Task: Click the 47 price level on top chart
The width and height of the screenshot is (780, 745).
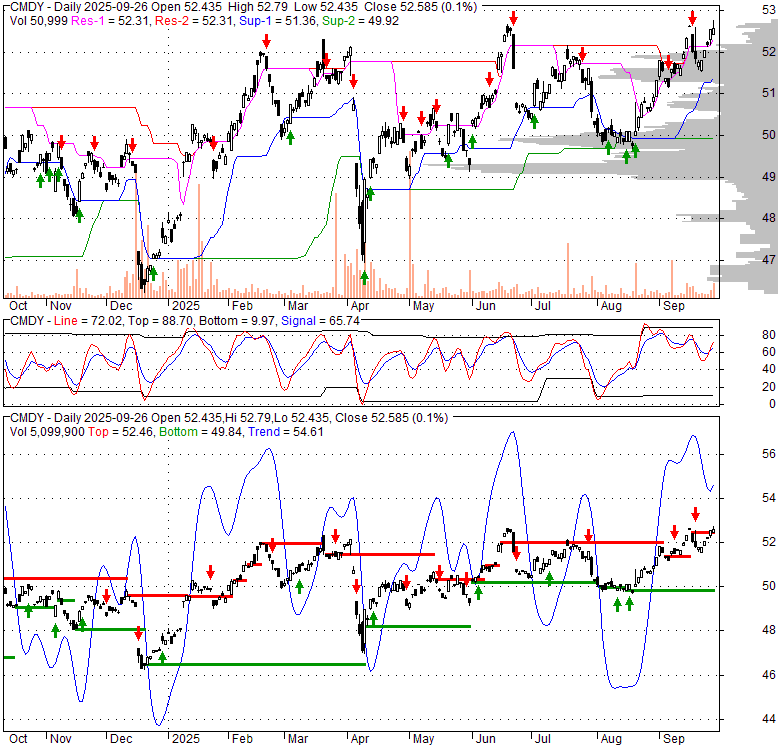Action: 769,259
